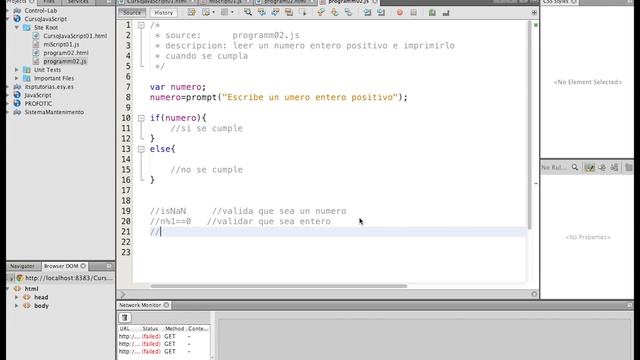Expand the head node arrow in Browser DOM

click(17, 297)
